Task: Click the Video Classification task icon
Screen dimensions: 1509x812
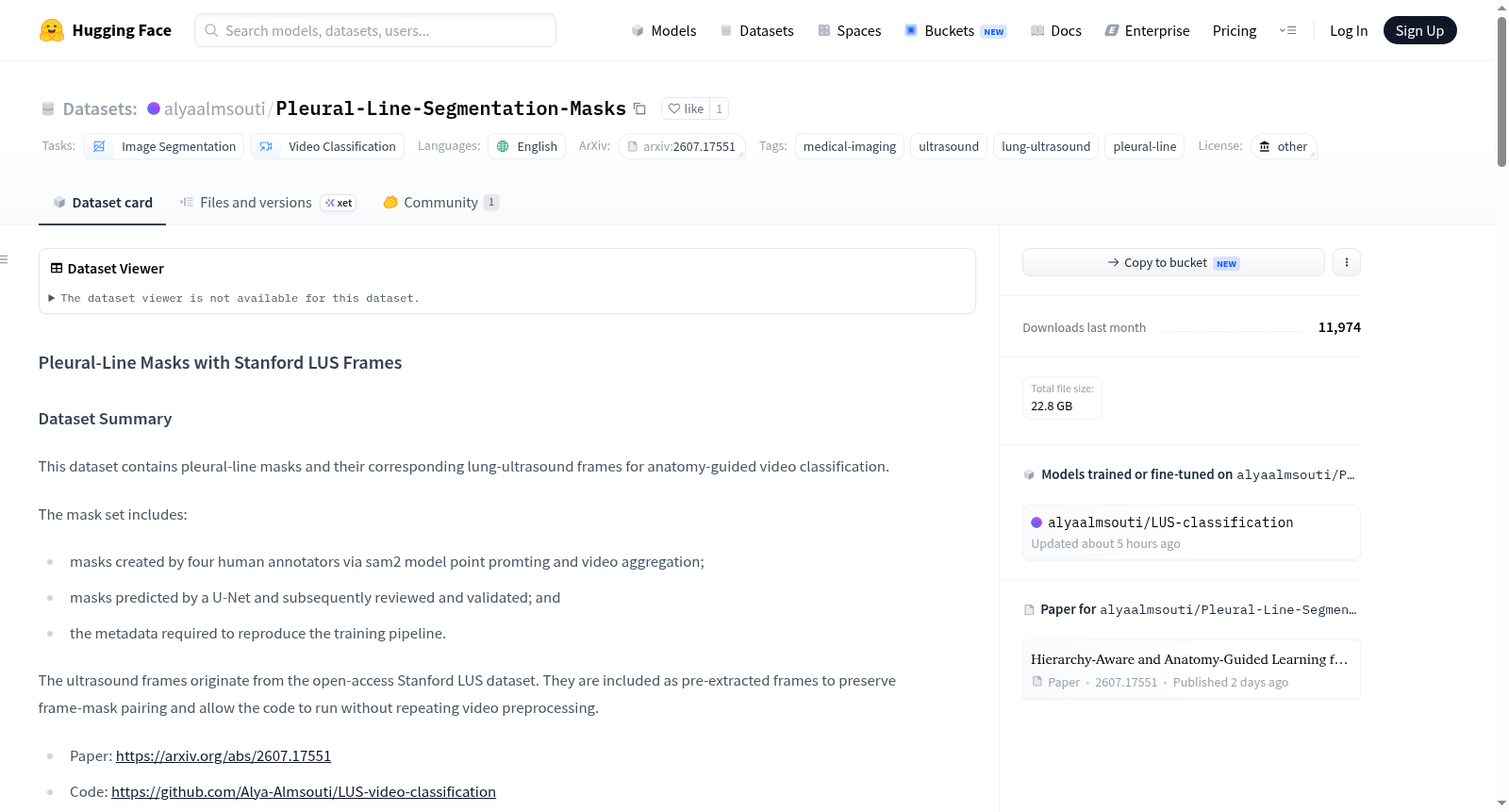Action: click(266, 146)
